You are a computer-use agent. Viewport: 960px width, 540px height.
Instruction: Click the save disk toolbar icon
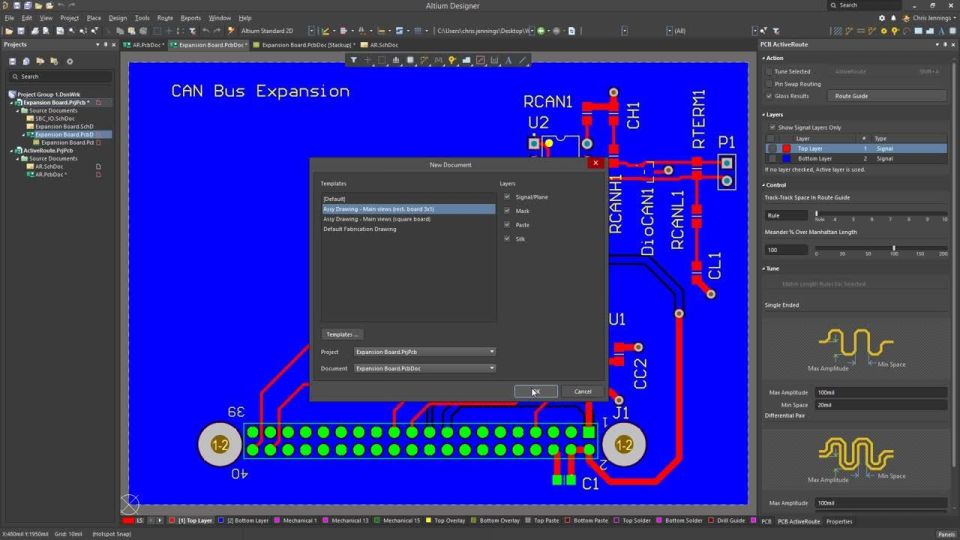(21, 31)
